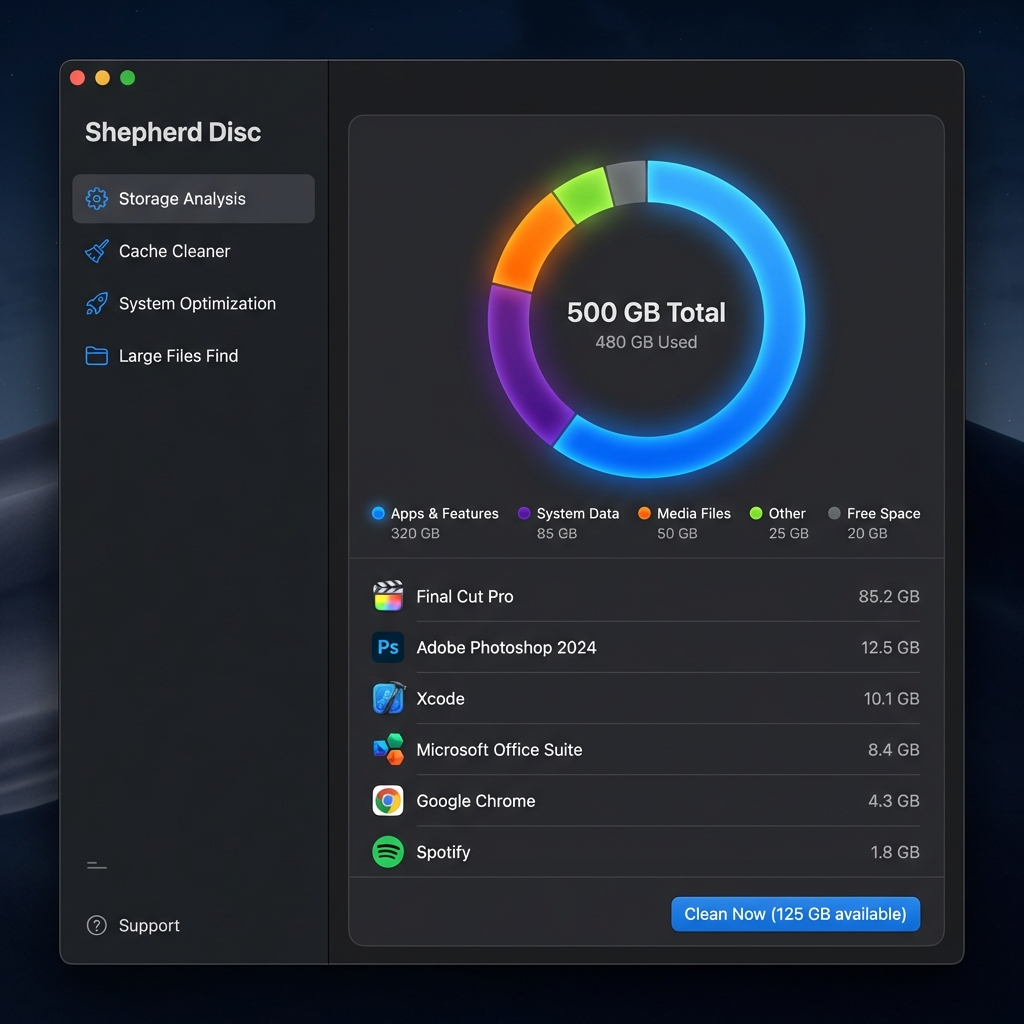Click the Large Files Find folder icon

click(x=97, y=356)
